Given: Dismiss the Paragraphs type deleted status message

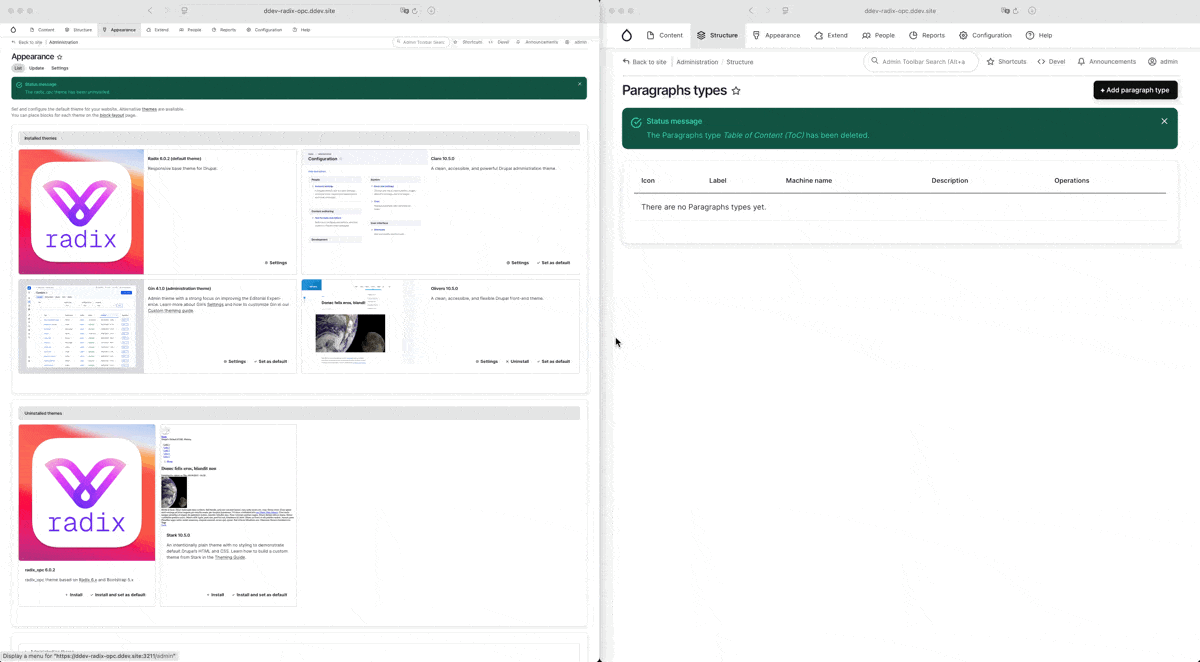Looking at the screenshot, I should pyautogui.click(x=1164, y=121).
